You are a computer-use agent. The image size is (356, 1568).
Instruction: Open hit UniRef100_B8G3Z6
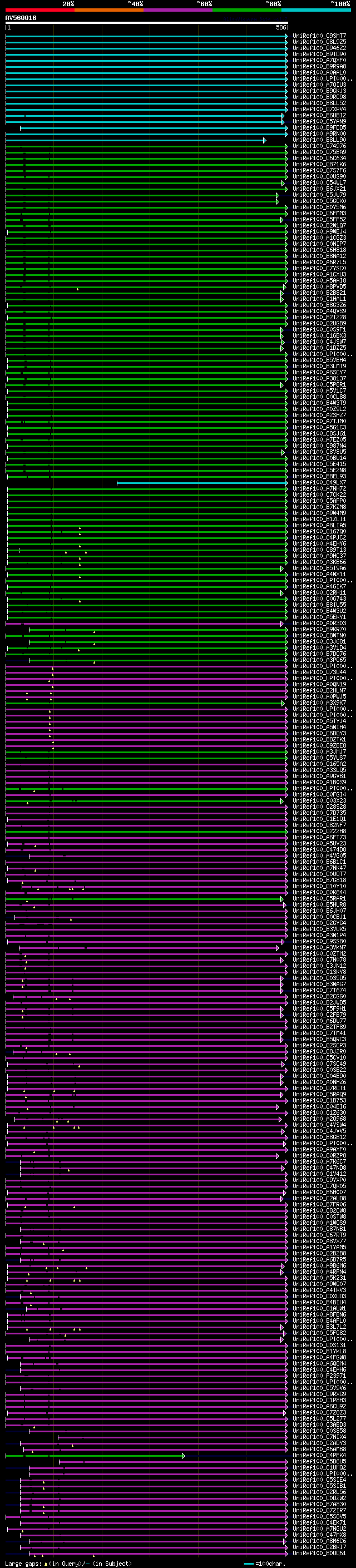point(319,305)
